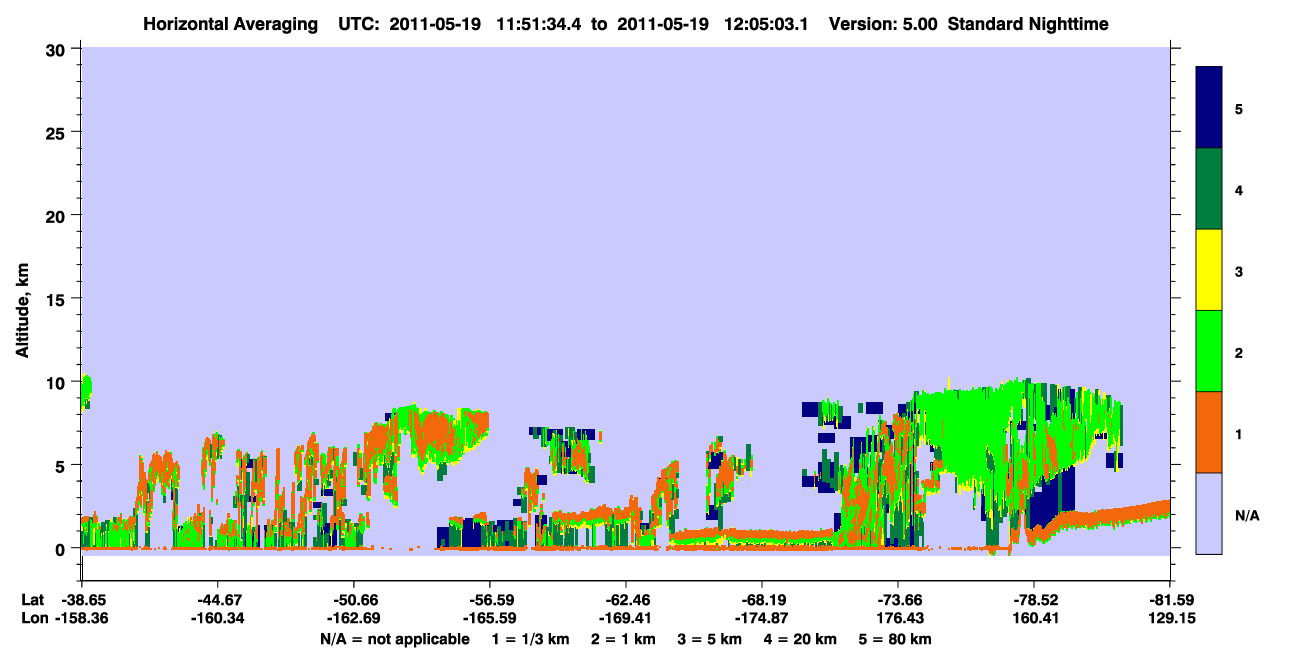The image size is (1300, 667).
Task: Click the longitude value -160.34
Action: (x=217, y=618)
